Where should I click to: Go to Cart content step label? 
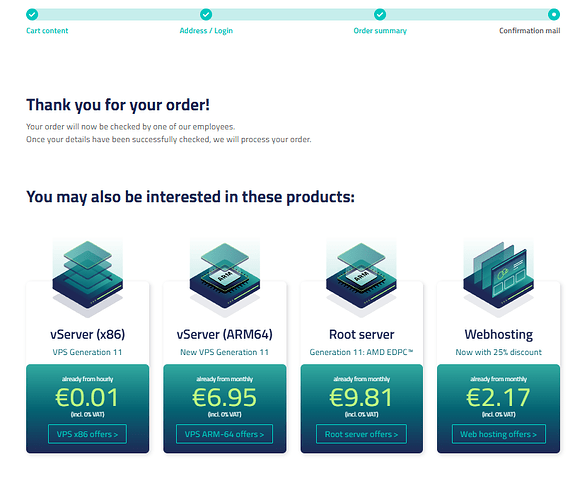pyautogui.click(x=47, y=31)
